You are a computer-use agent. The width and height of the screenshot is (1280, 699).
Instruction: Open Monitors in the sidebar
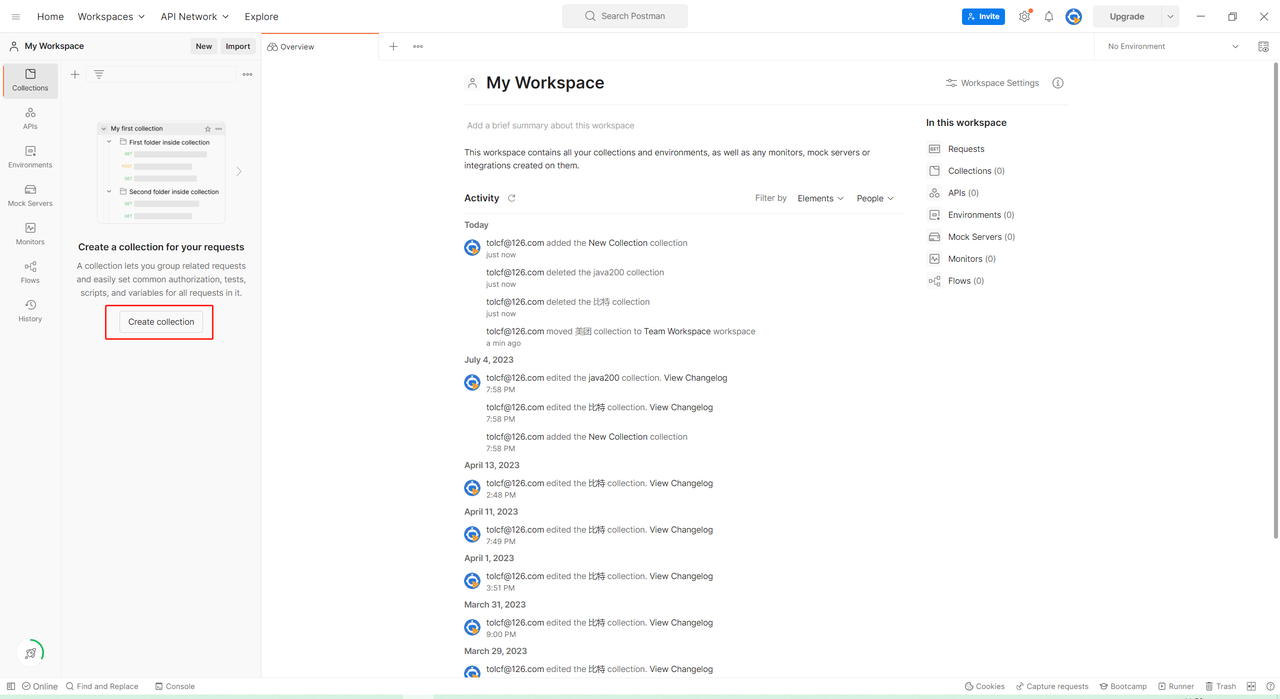coord(30,235)
